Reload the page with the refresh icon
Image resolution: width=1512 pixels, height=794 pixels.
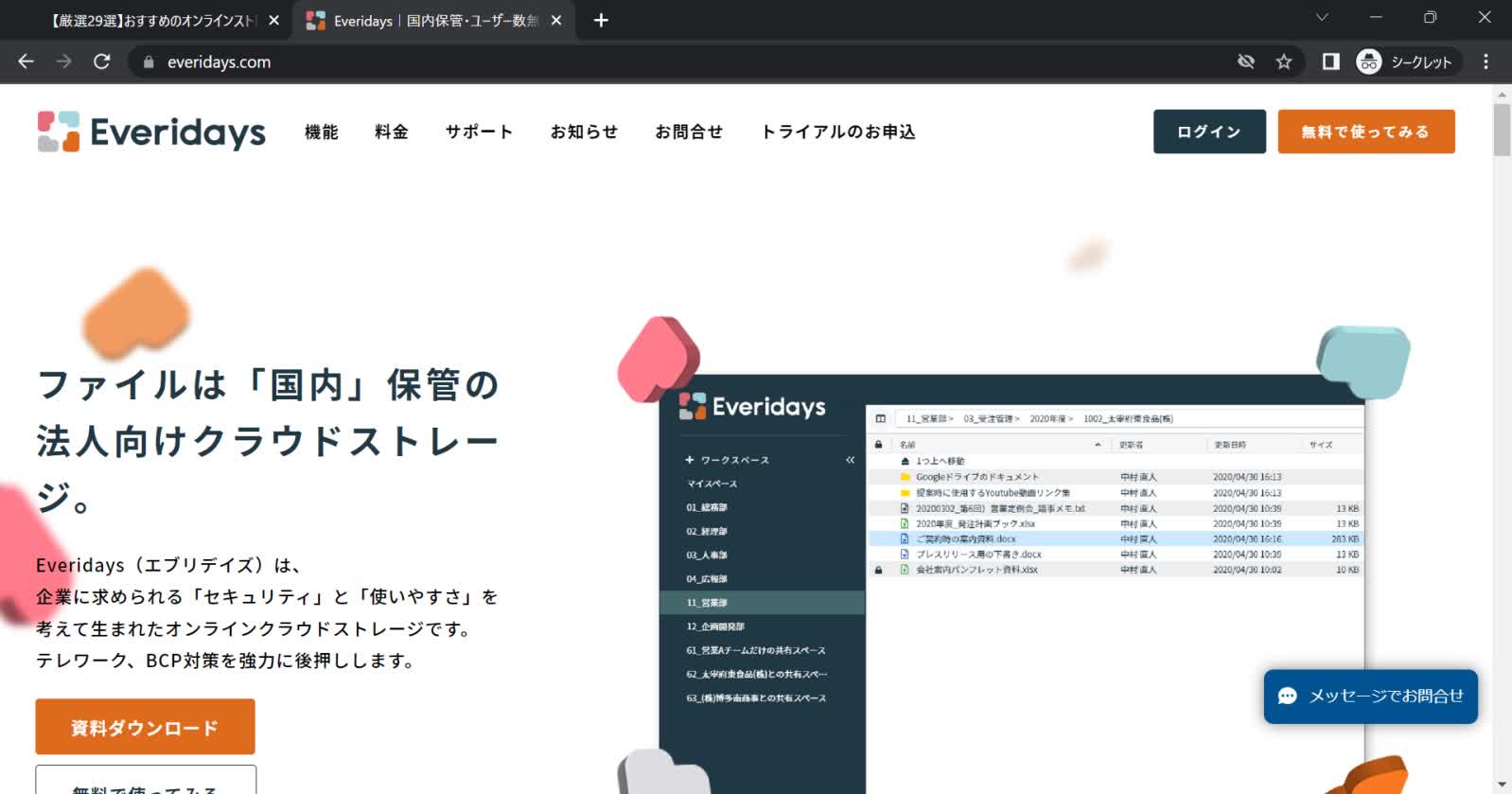coord(101,62)
